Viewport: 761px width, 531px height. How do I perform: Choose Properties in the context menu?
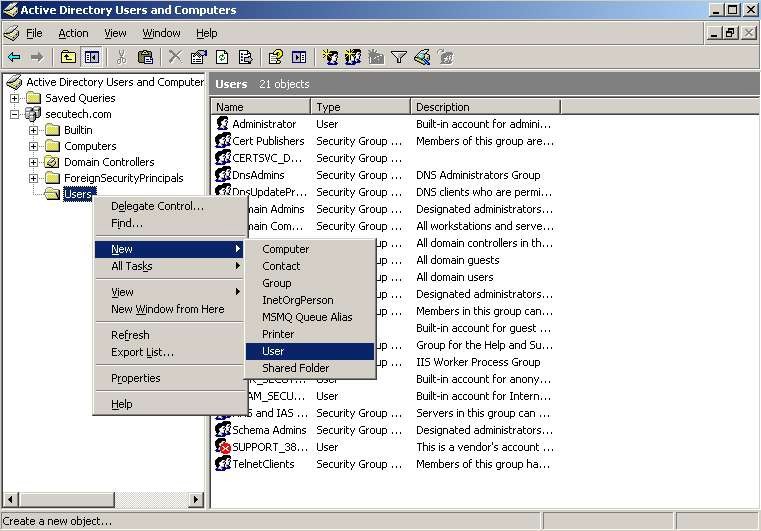170,378
